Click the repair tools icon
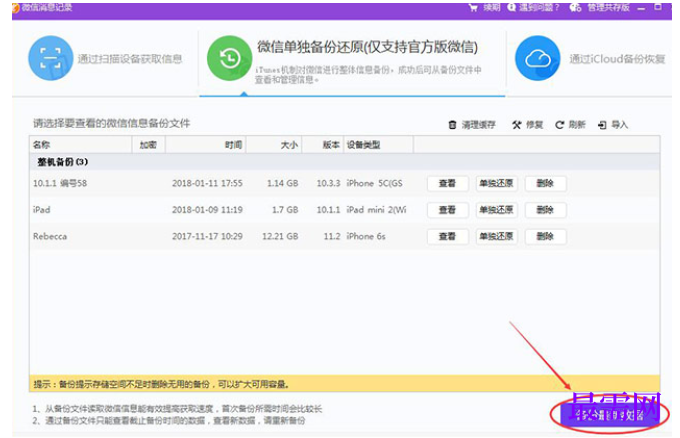680x438 pixels. click(517, 125)
